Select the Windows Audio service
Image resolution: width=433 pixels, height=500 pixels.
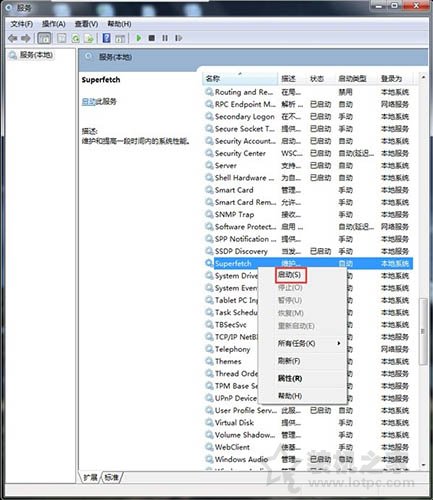(x=308, y=459)
